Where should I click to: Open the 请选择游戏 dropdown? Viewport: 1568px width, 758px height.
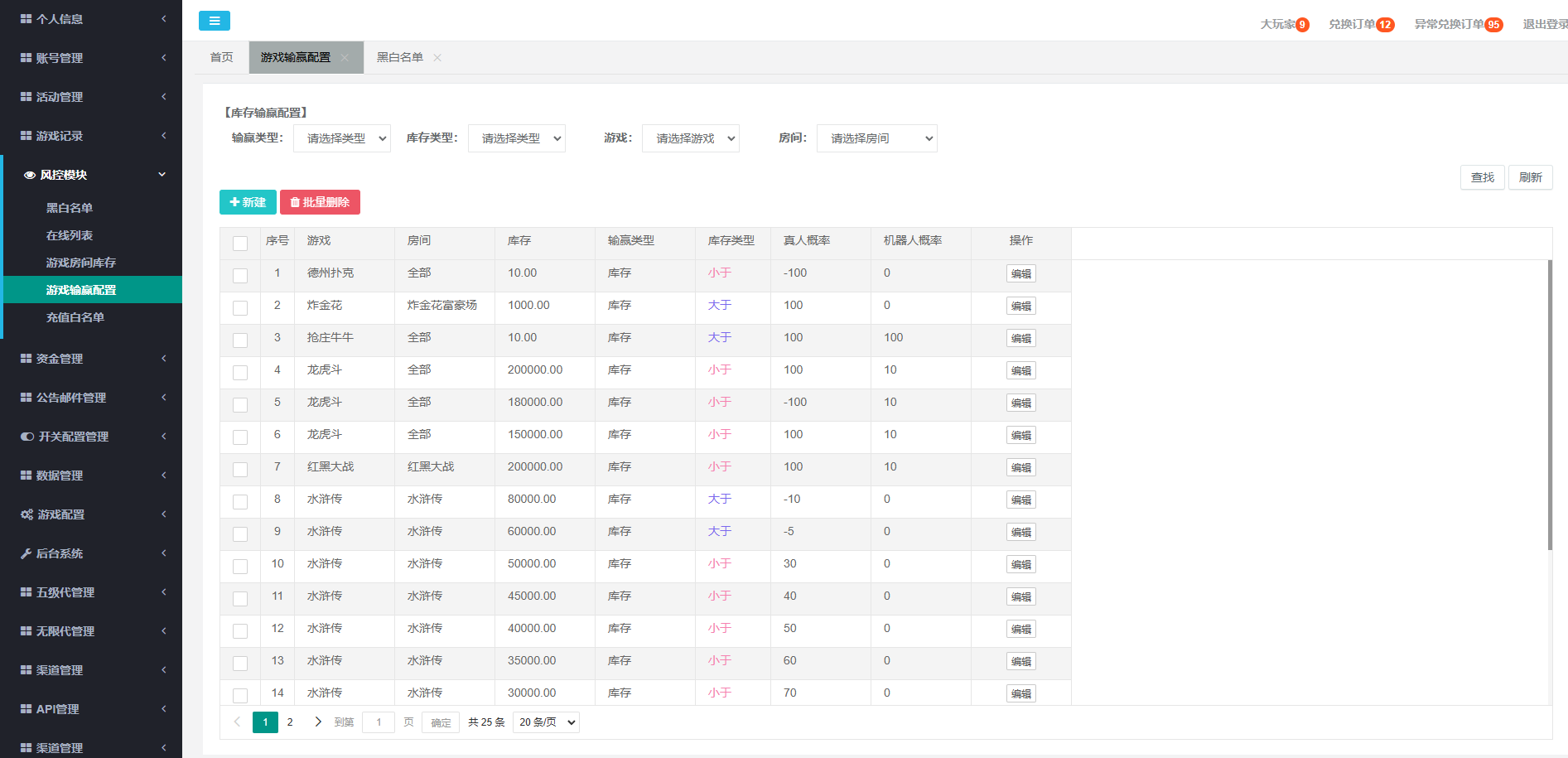coord(691,138)
